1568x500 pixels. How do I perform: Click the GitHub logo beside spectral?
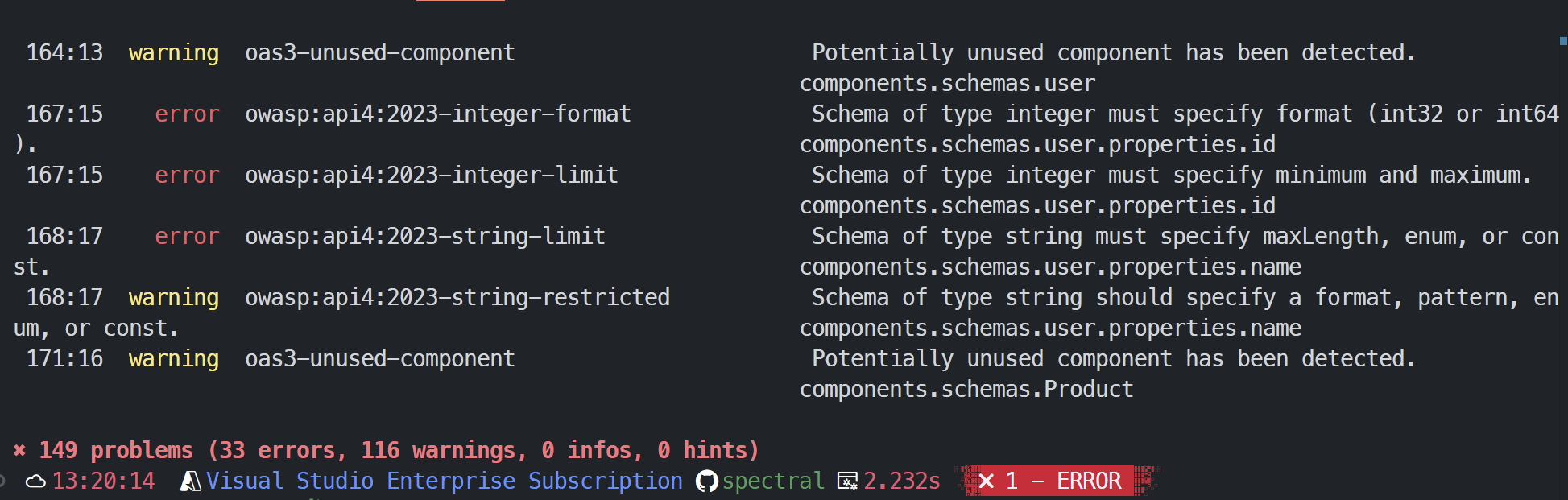[x=706, y=481]
